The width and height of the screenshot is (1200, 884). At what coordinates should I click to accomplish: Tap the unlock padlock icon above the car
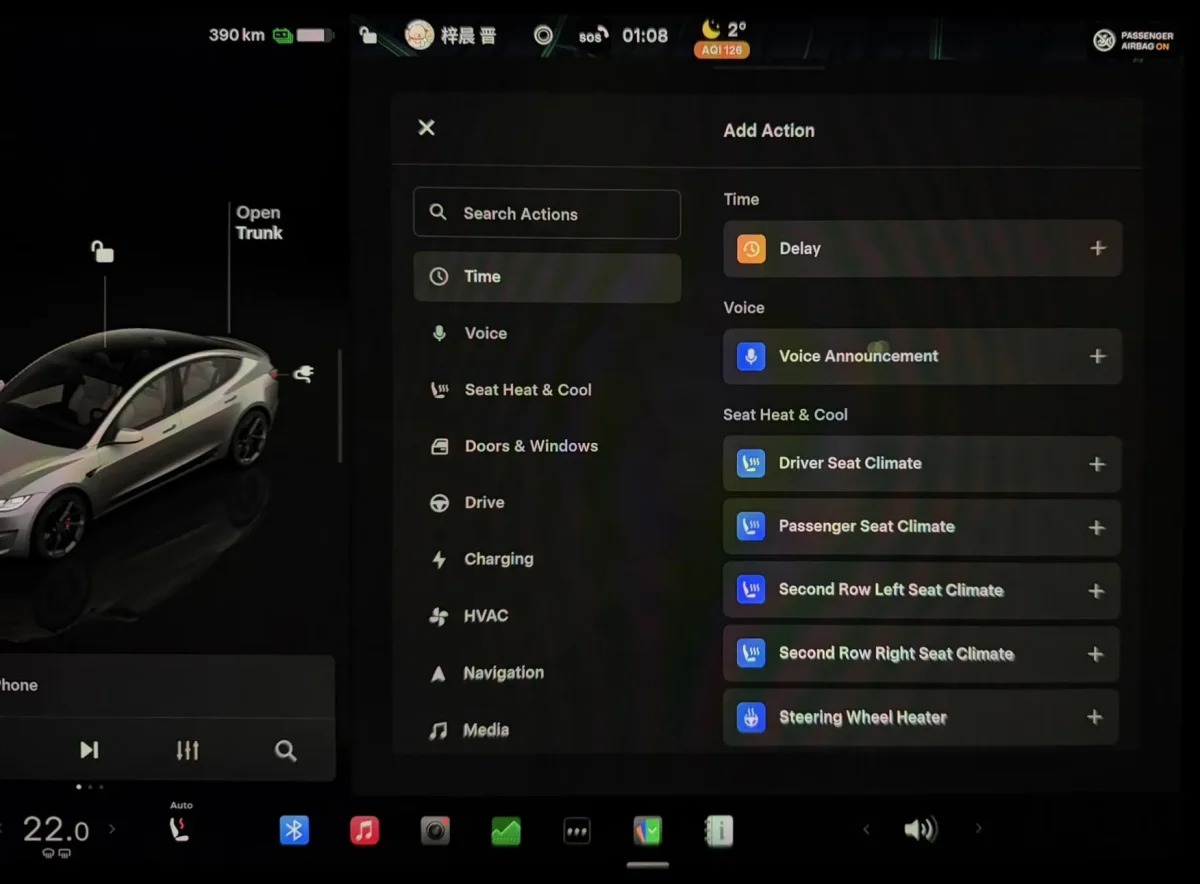click(x=102, y=250)
